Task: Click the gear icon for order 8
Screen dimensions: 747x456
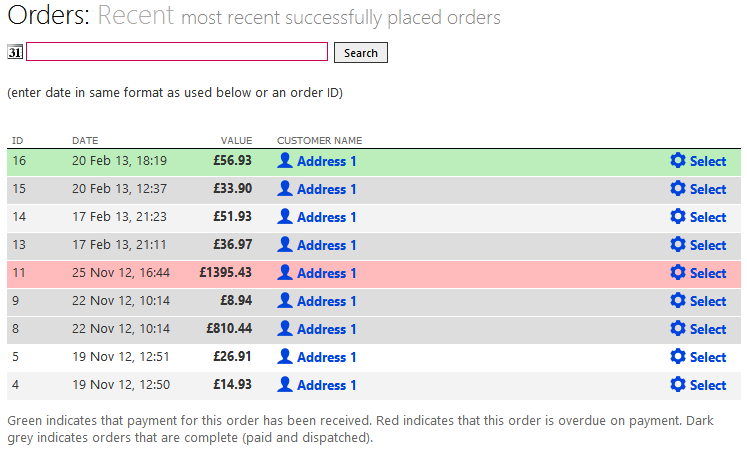Action: pos(678,329)
